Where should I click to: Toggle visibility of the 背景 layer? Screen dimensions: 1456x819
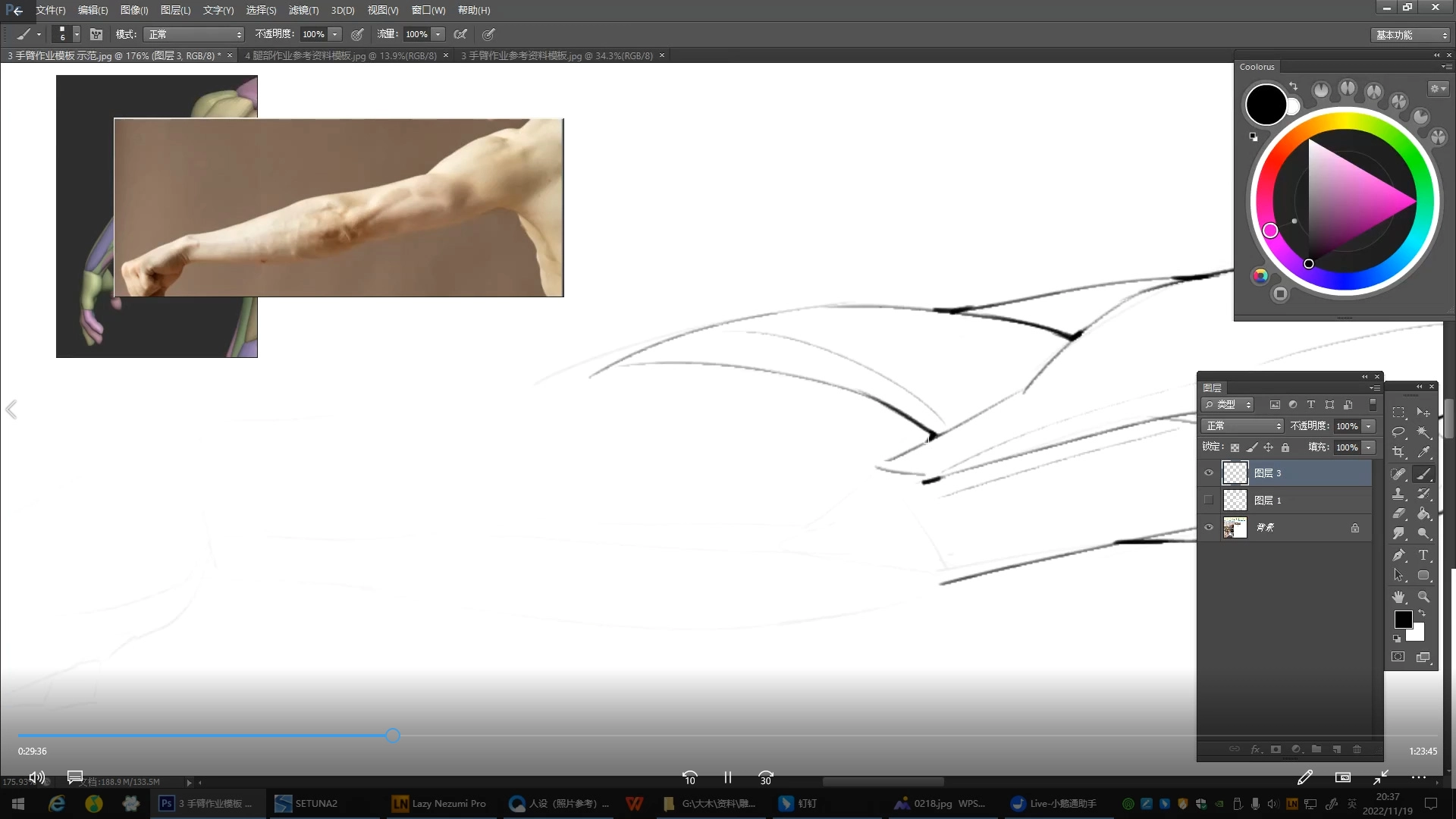coord(1209,528)
